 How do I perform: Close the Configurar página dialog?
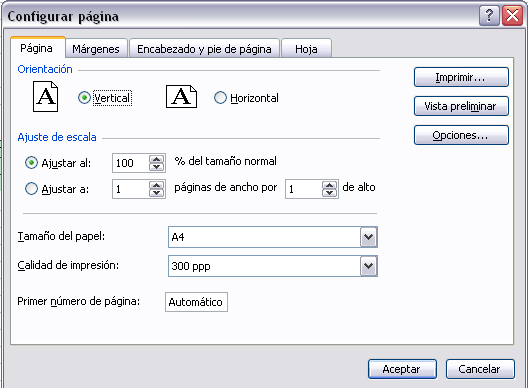pyautogui.click(x=513, y=15)
